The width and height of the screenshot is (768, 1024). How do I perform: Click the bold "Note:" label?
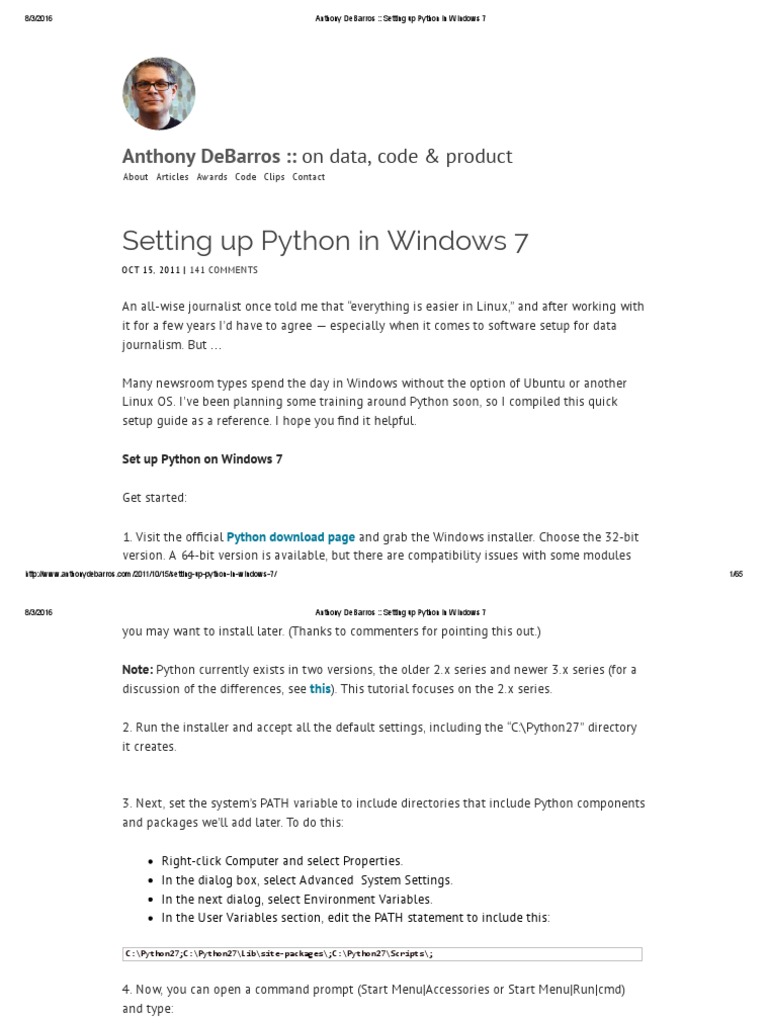[137, 669]
